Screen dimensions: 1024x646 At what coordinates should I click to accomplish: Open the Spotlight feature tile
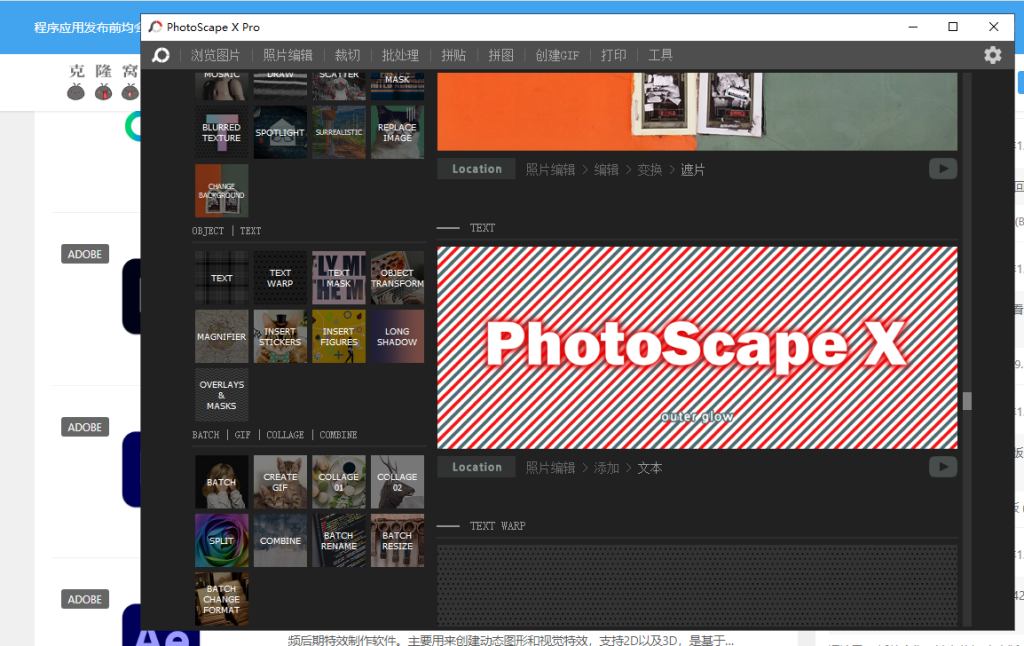280,133
